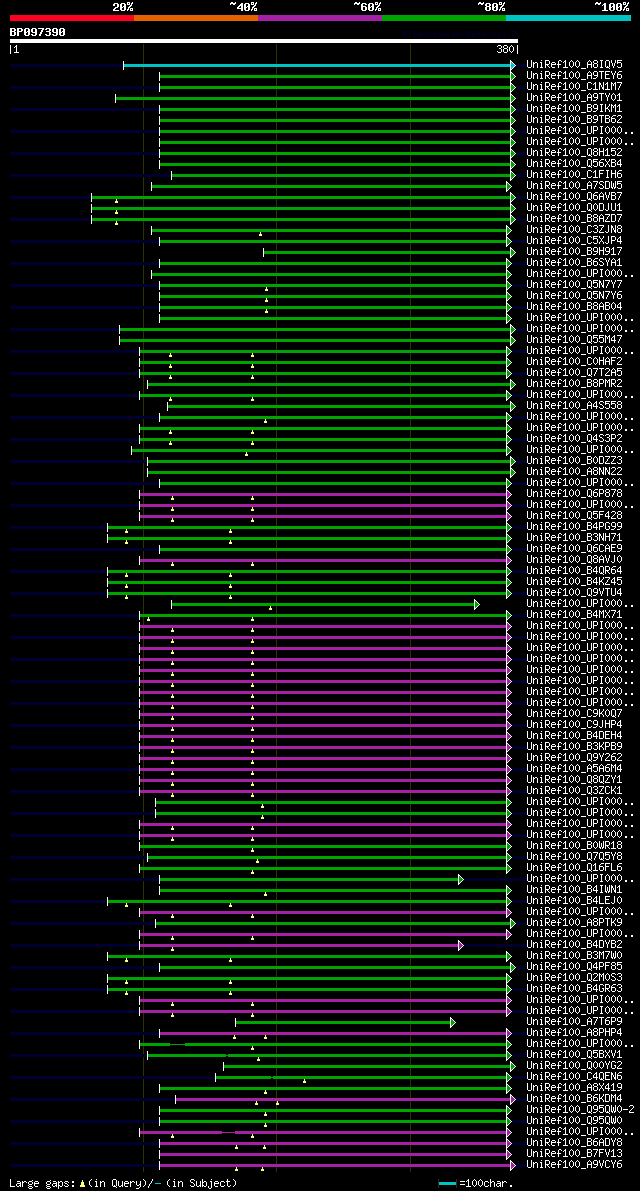The width and height of the screenshot is (640, 1191).
Task: Click the =100char. scale legend
Action: (476, 1184)
